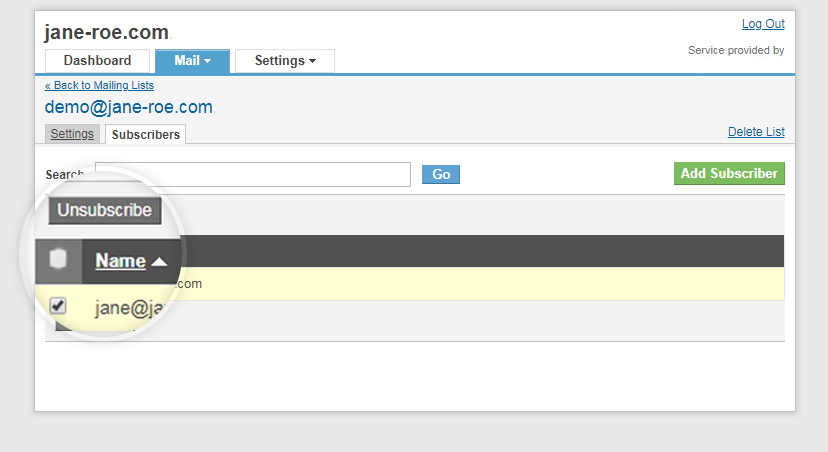Expand the Mail menu dropdown arrow
The image size is (828, 452).
pos(208,61)
